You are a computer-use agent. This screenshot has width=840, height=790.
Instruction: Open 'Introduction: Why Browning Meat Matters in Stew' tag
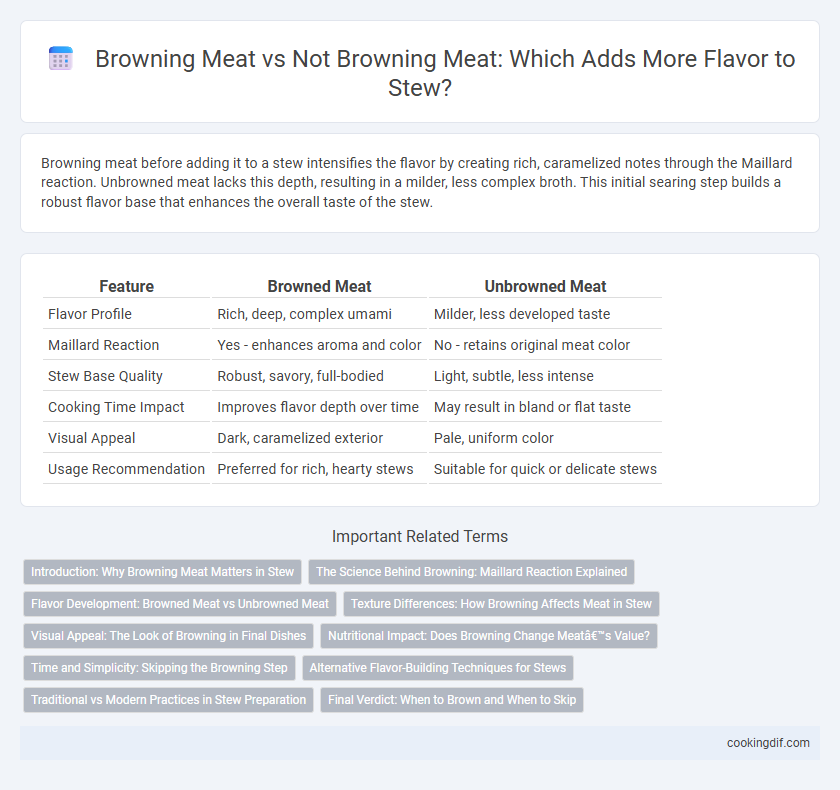[162, 572]
